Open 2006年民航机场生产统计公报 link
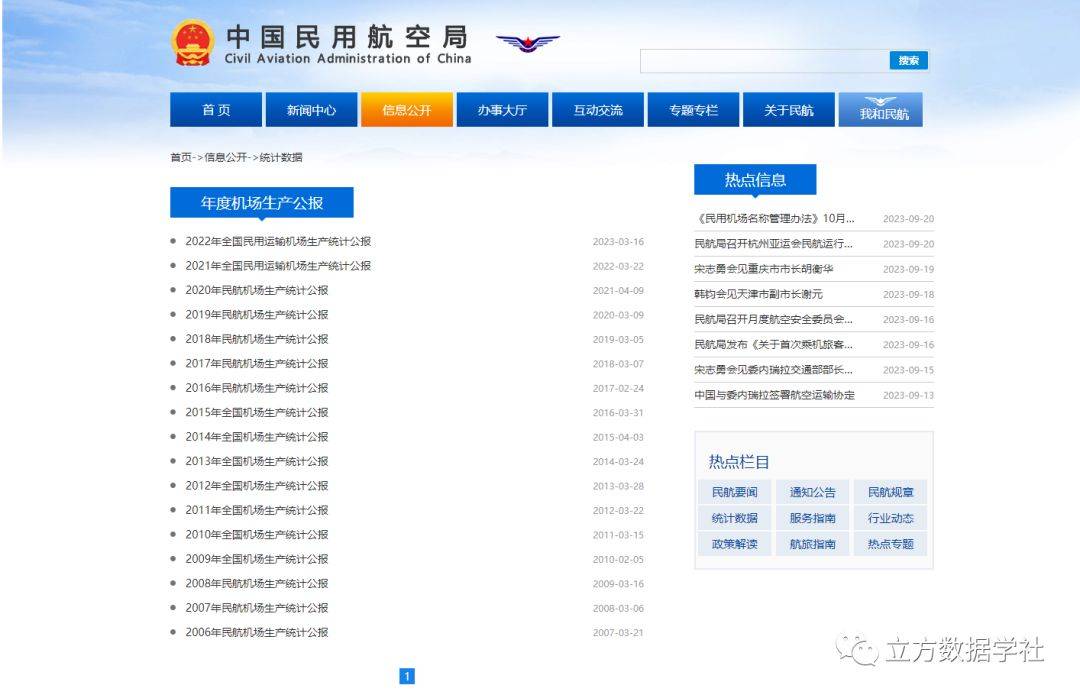The image size is (1080, 698). (257, 632)
